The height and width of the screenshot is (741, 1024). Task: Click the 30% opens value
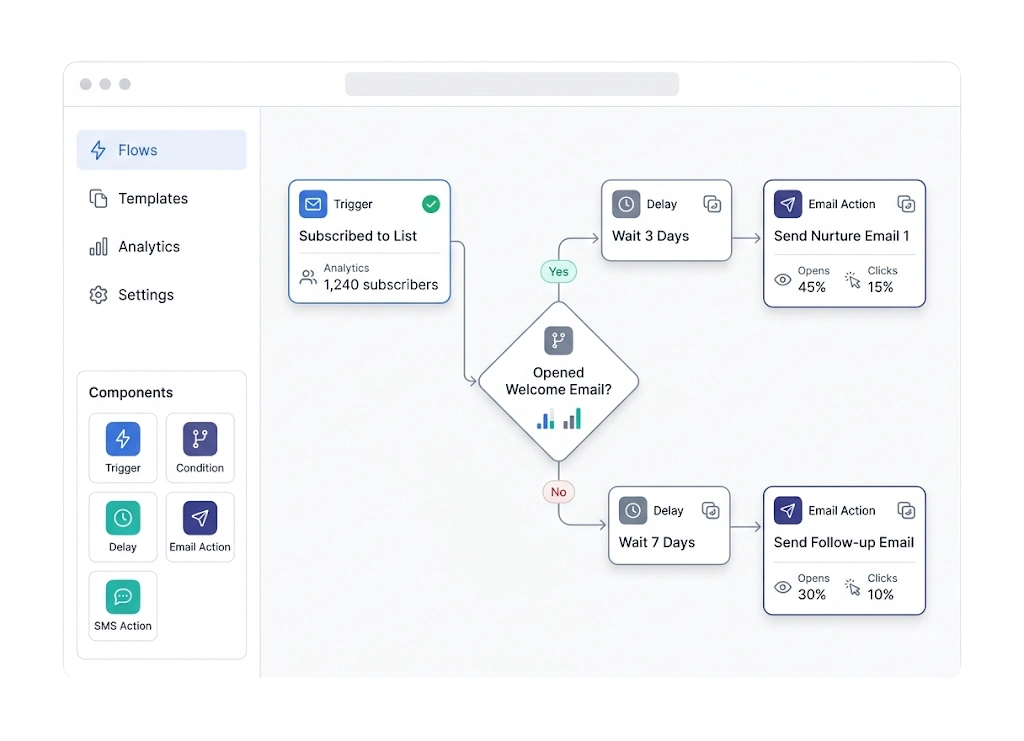click(812, 594)
